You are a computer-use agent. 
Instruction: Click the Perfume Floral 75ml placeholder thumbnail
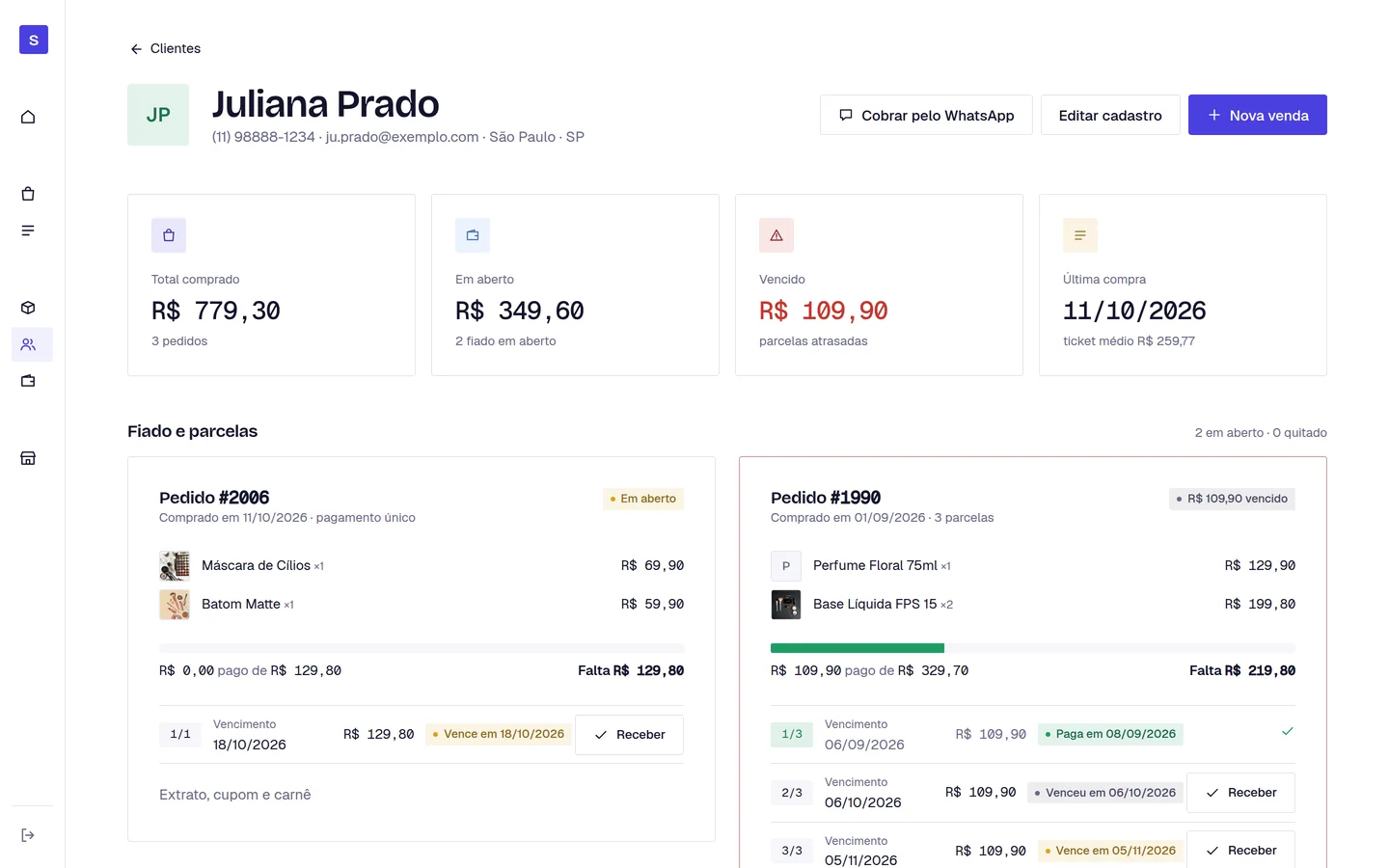coord(786,566)
